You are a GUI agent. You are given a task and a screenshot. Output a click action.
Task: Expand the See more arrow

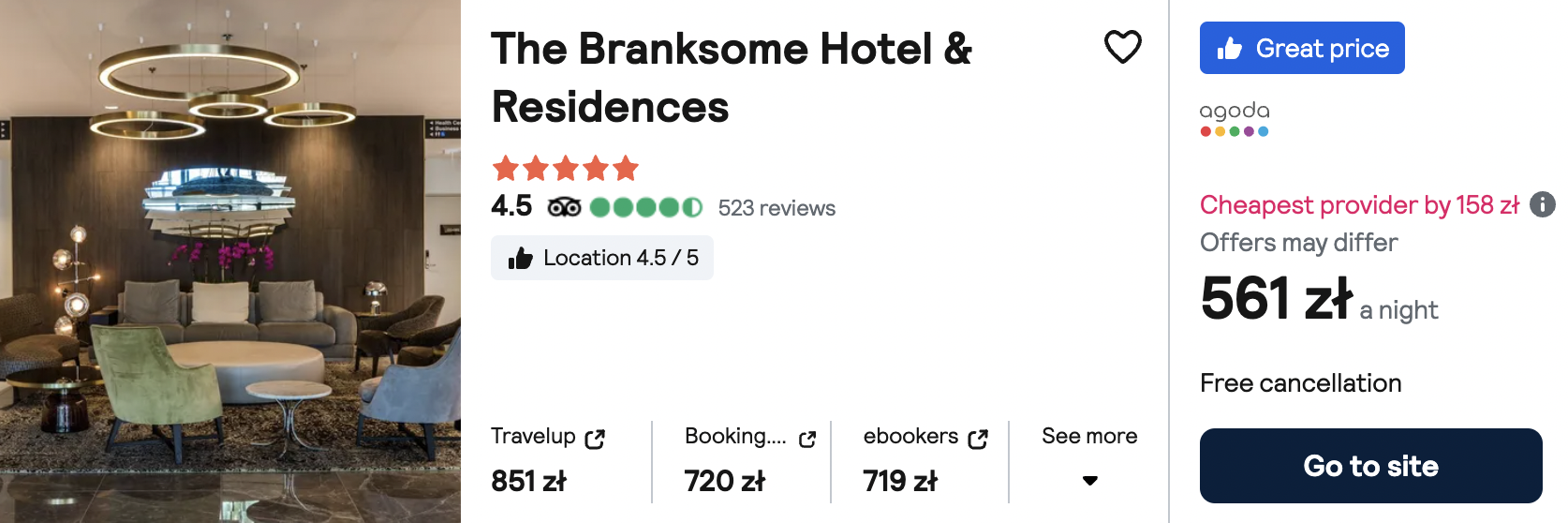point(1089,481)
